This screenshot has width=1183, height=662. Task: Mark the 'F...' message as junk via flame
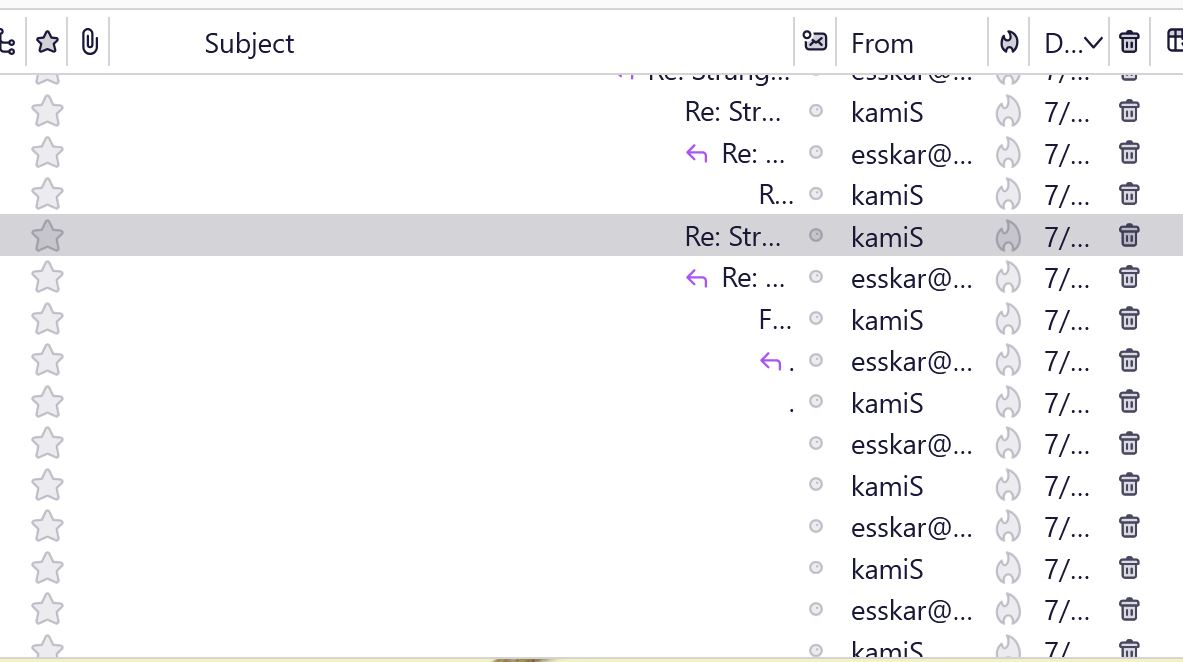1008,319
